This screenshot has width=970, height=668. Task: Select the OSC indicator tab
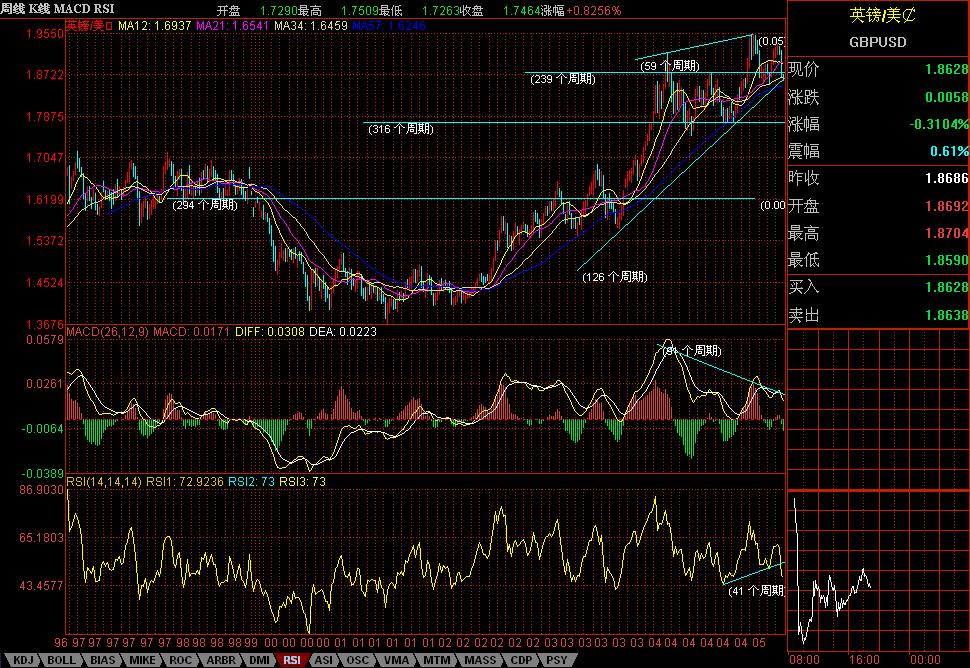[x=357, y=660]
